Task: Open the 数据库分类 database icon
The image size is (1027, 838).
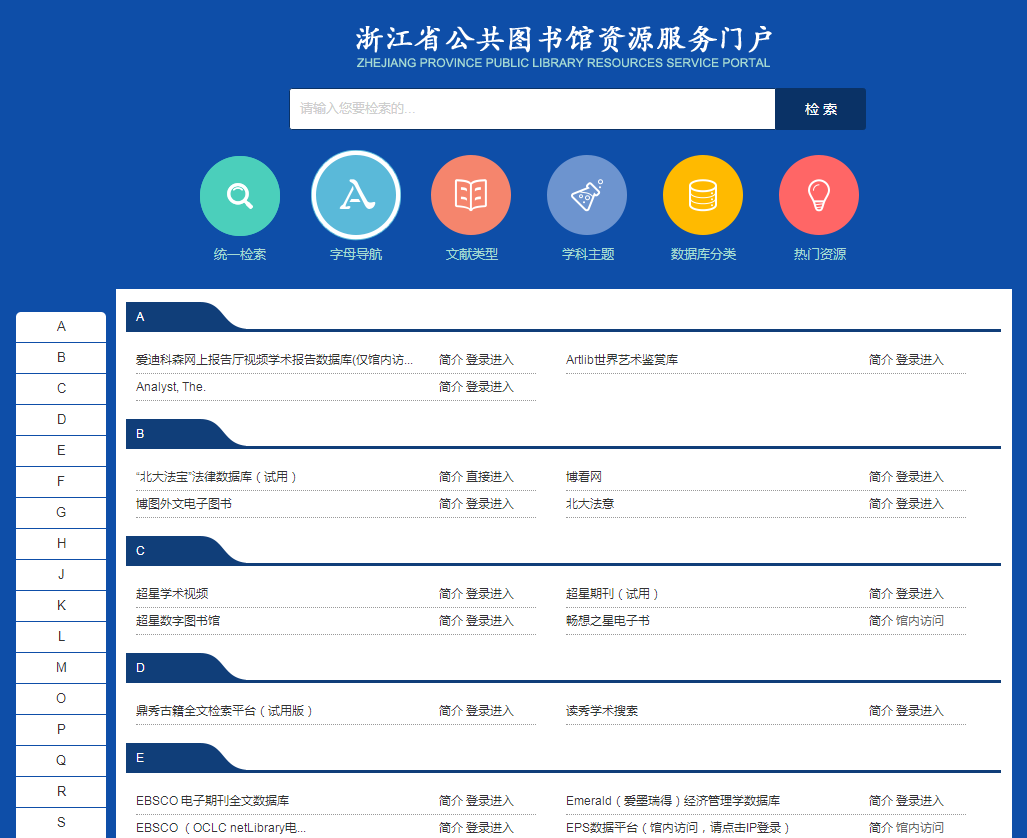Action: pos(703,195)
